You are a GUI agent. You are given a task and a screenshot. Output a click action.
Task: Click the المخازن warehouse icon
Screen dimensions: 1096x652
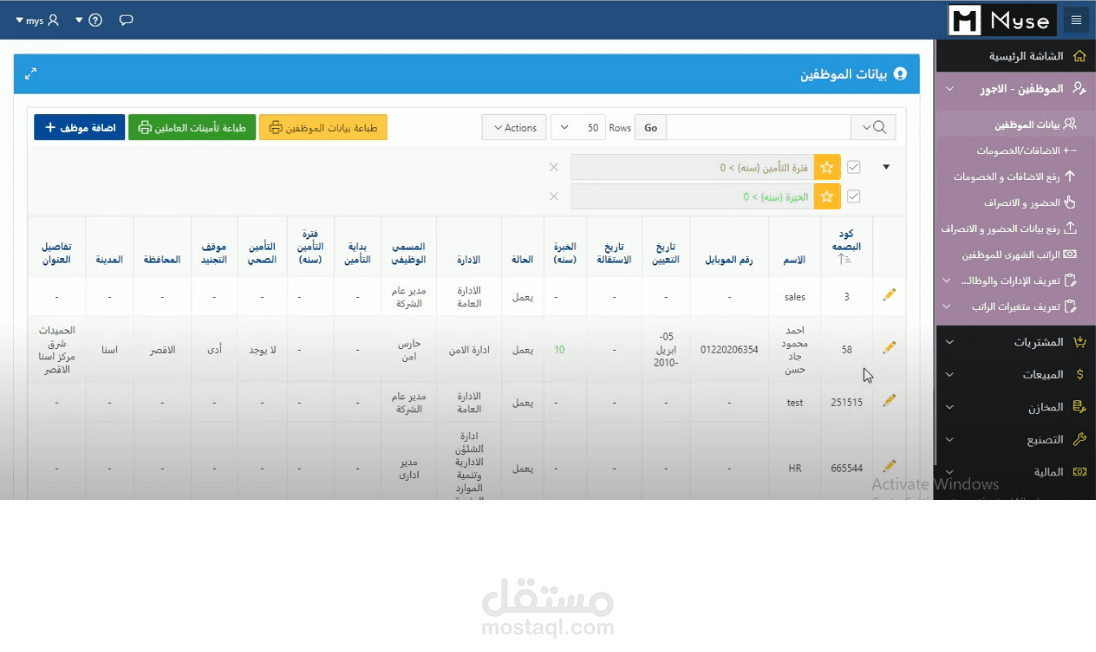click(x=1080, y=407)
